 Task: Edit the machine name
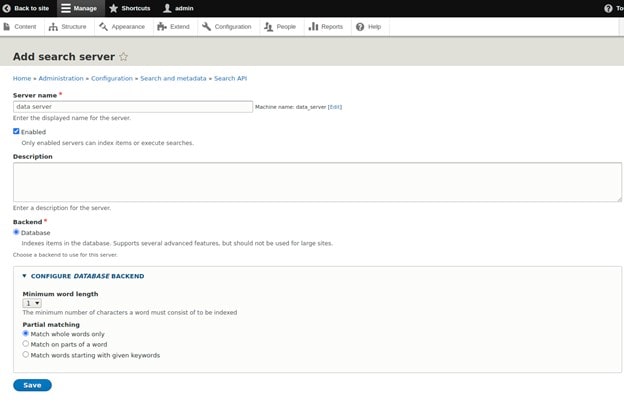pos(335,107)
